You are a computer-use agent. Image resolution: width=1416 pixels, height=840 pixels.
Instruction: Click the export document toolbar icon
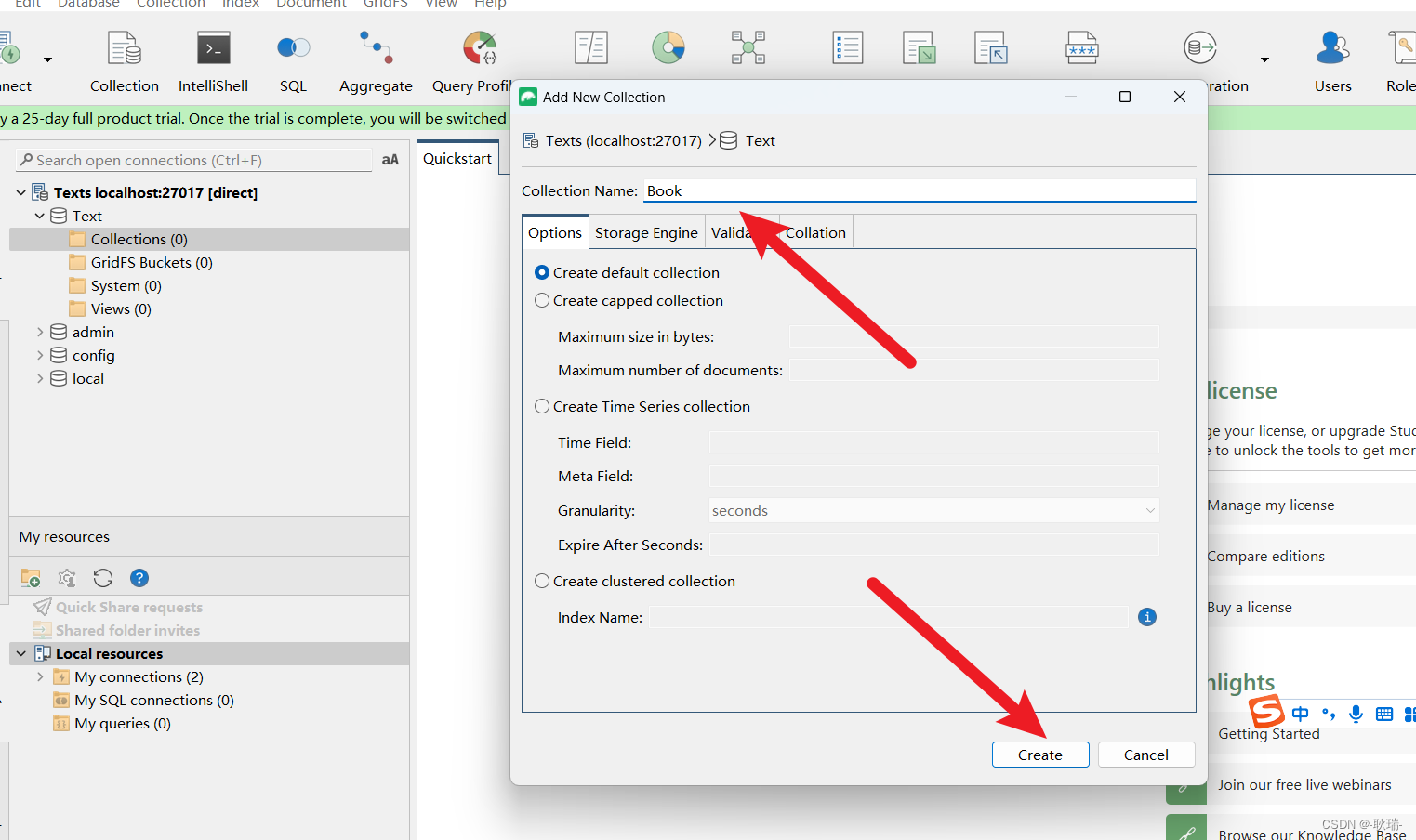(920, 47)
